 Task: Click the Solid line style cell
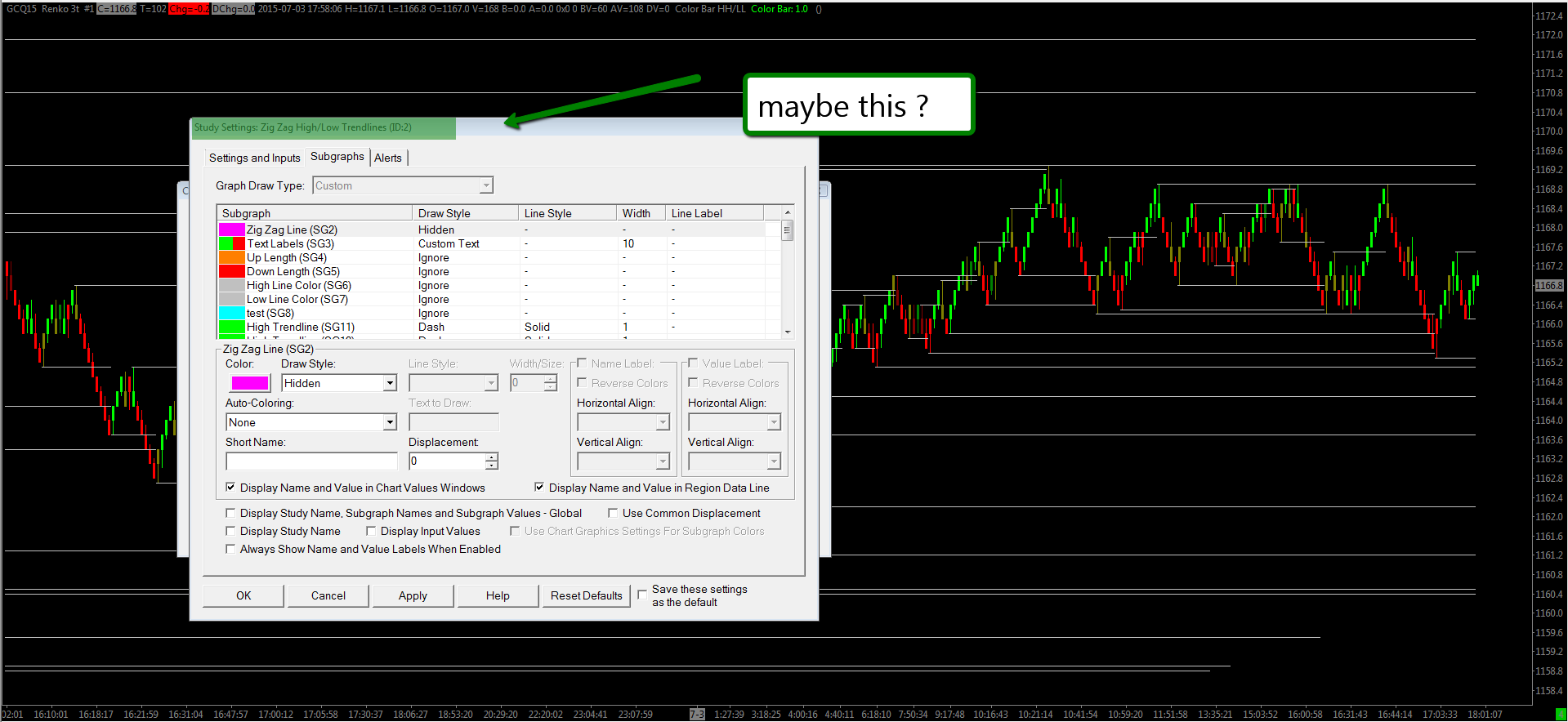point(537,327)
